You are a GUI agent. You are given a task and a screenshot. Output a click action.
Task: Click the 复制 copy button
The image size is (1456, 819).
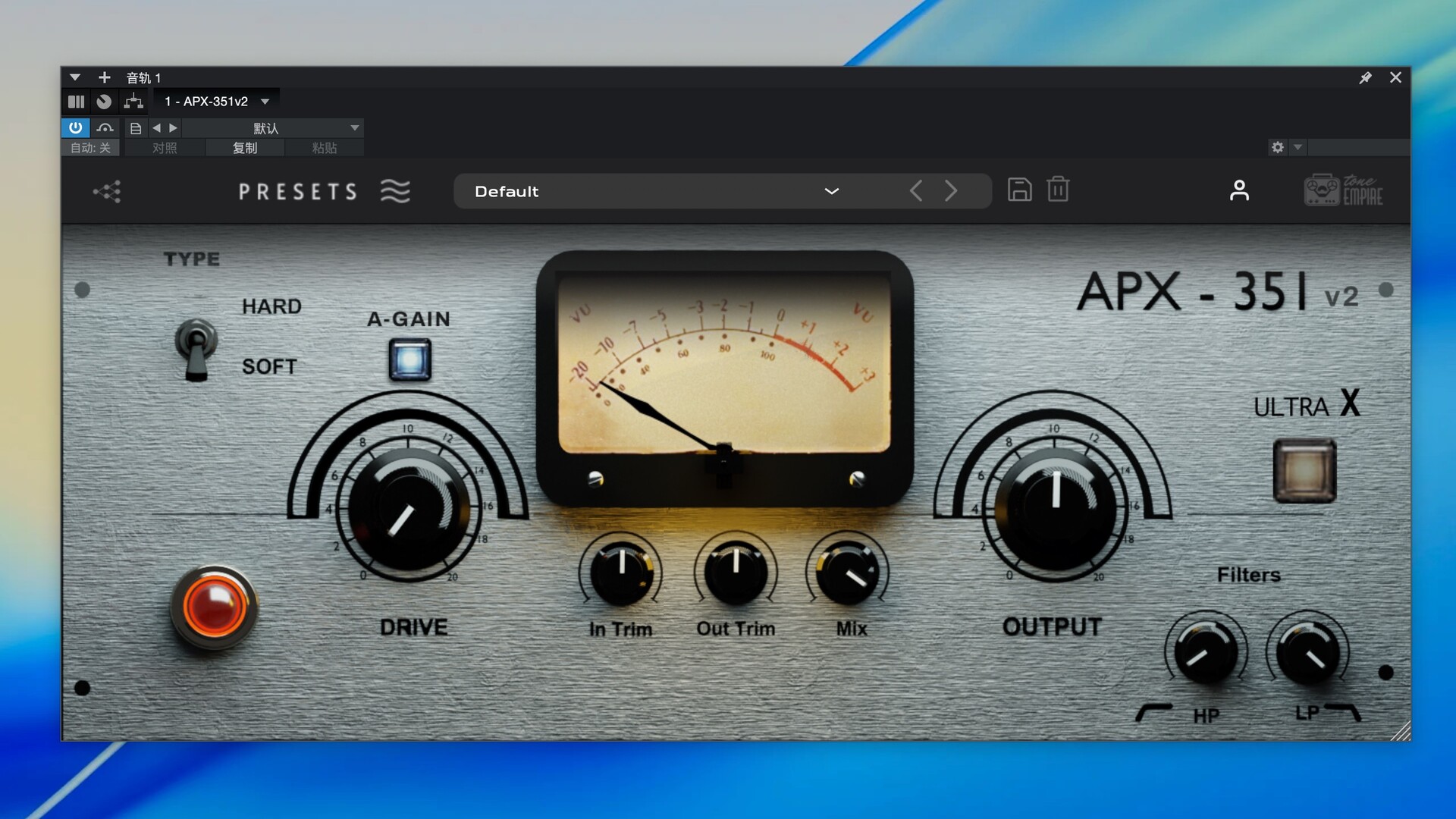point(245,148)
